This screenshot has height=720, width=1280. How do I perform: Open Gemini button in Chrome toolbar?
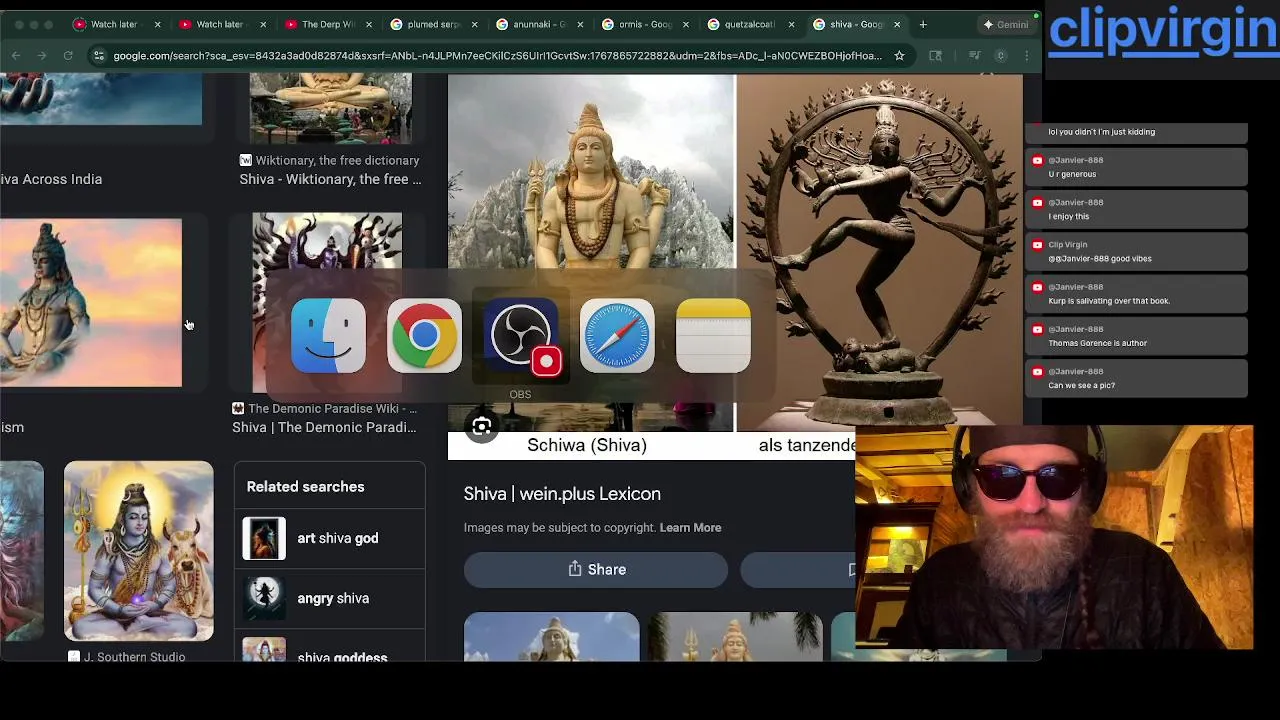1005,24
